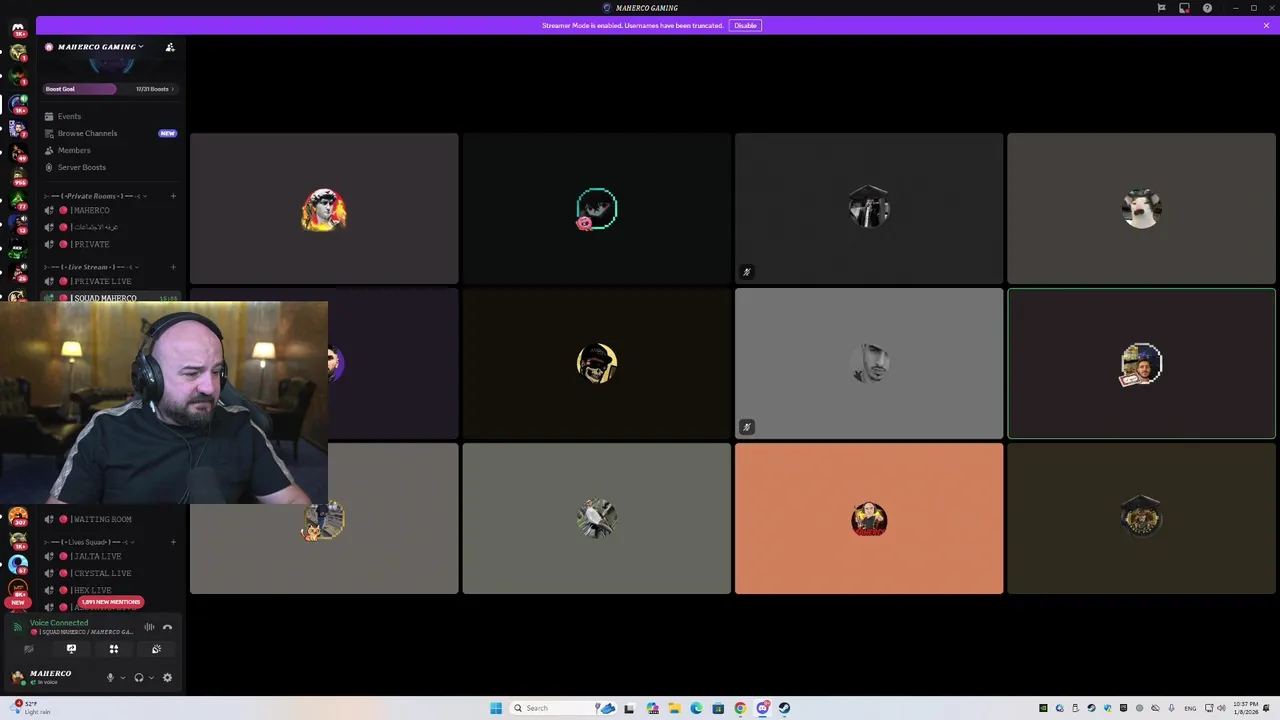Open Server Boosts in the sidebar

pos(110,167)
